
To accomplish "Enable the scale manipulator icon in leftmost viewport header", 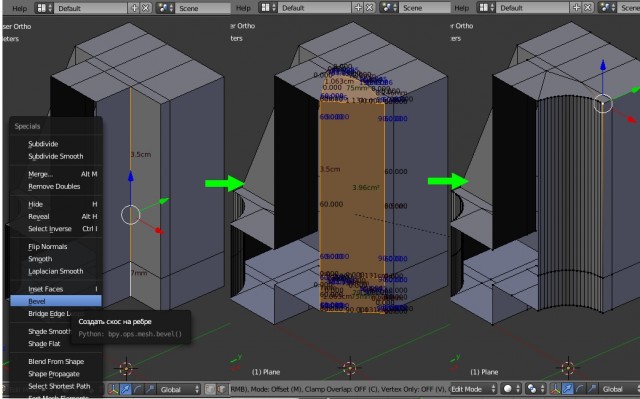I will tap(150, 389).
